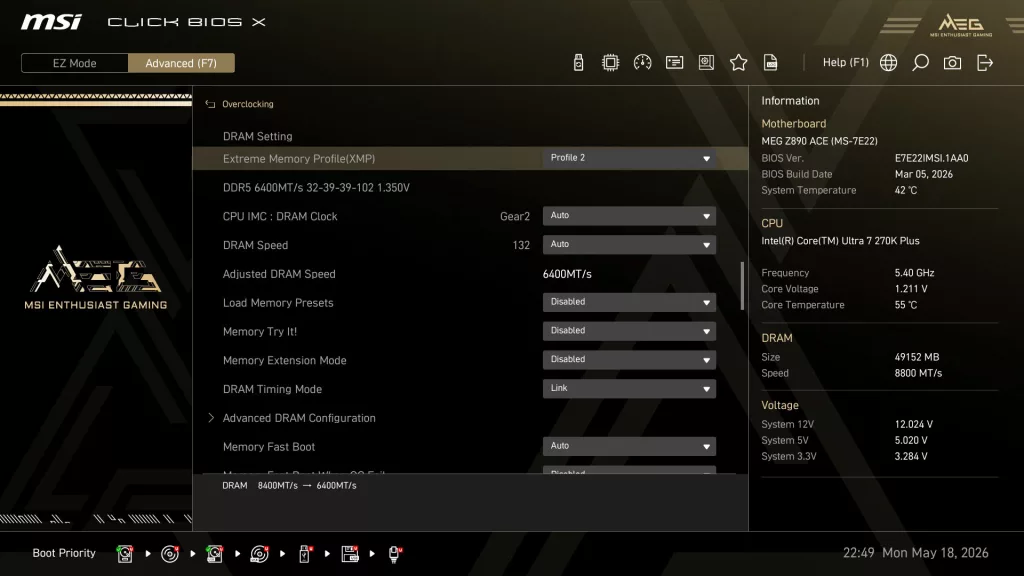
Task: Open the DRAM Speed Auto dropdown
Action: point(629,244)
